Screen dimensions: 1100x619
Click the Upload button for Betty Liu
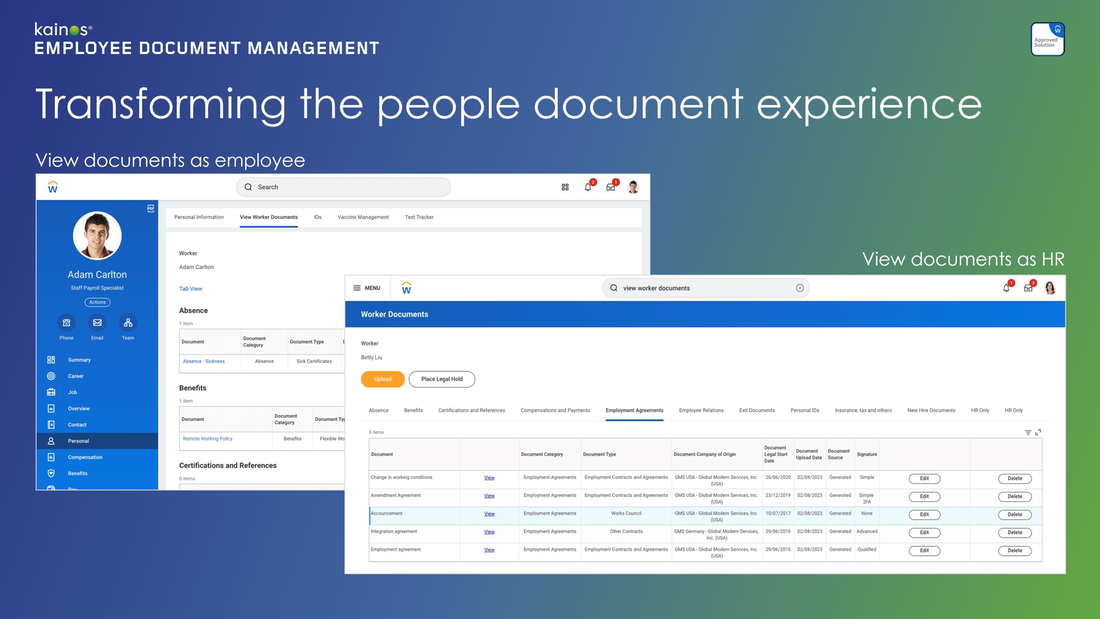coord(382,379)
